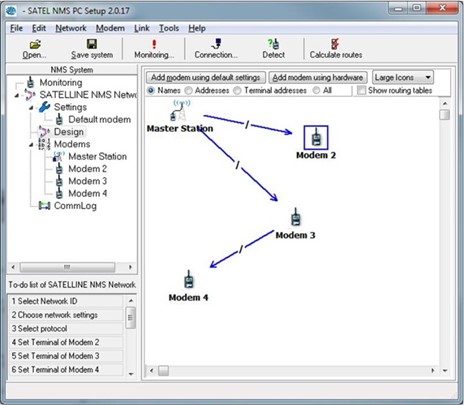Click the Master Station label on the canvas
The width and height of the screenshot is (464, 405).
pos(180,128)
